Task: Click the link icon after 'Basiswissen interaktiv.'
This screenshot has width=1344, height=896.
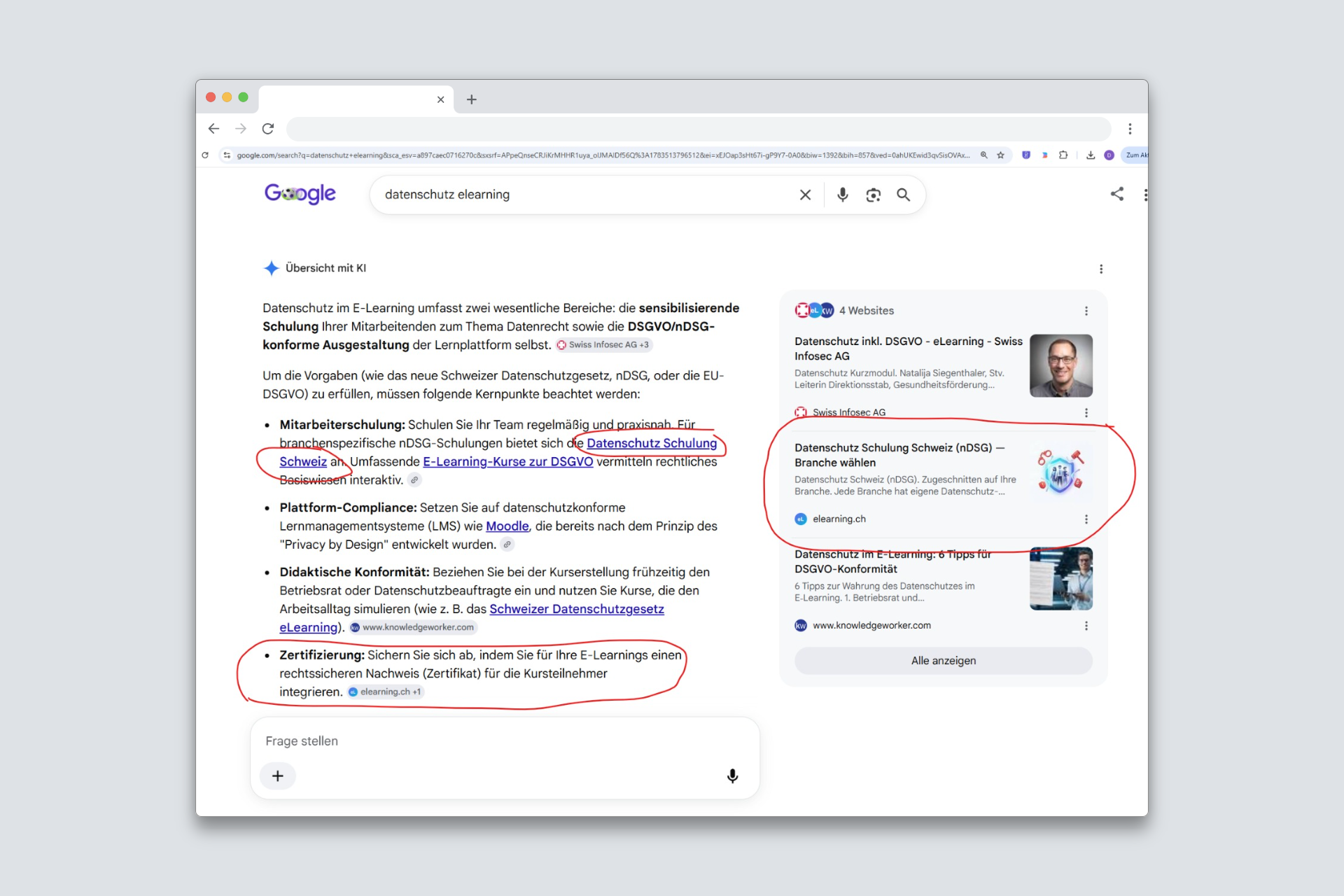Action: [414, 480]
